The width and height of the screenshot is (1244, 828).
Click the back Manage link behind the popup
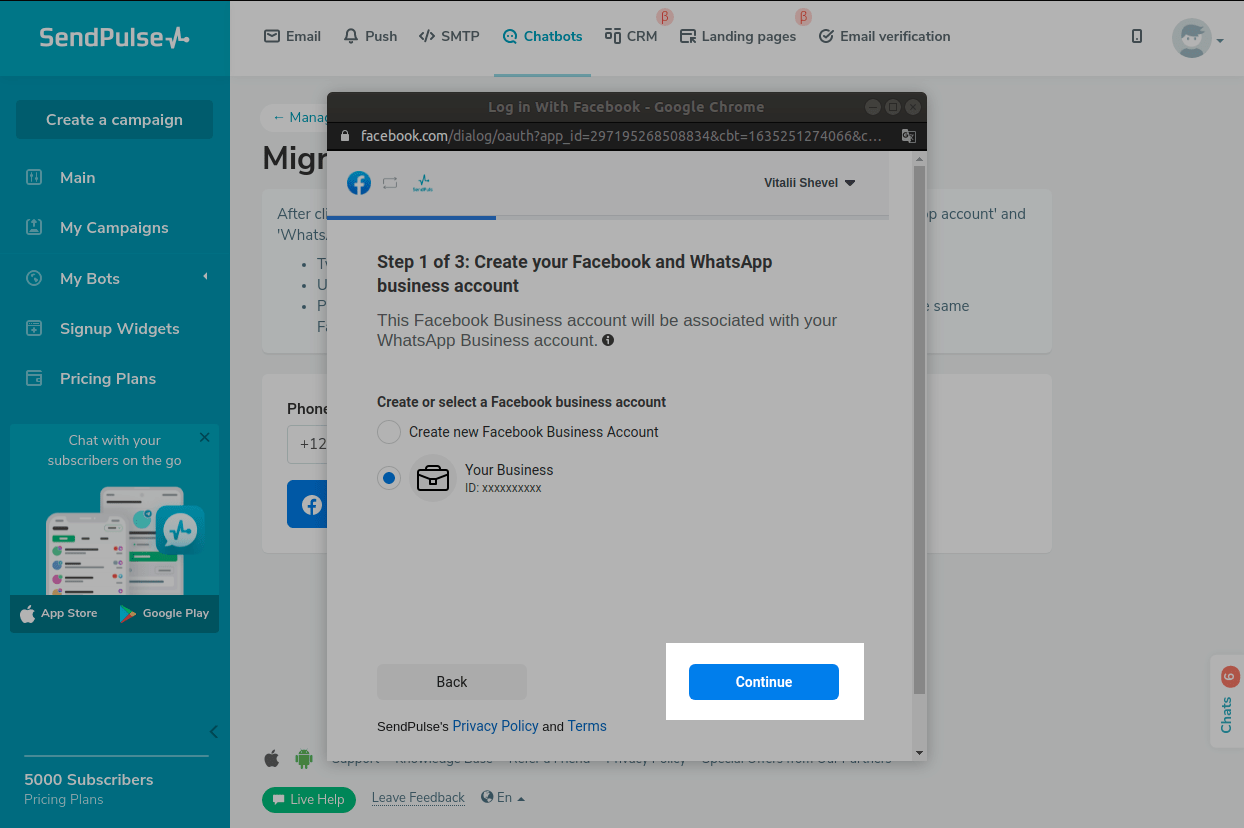click(x=299, y=117)
